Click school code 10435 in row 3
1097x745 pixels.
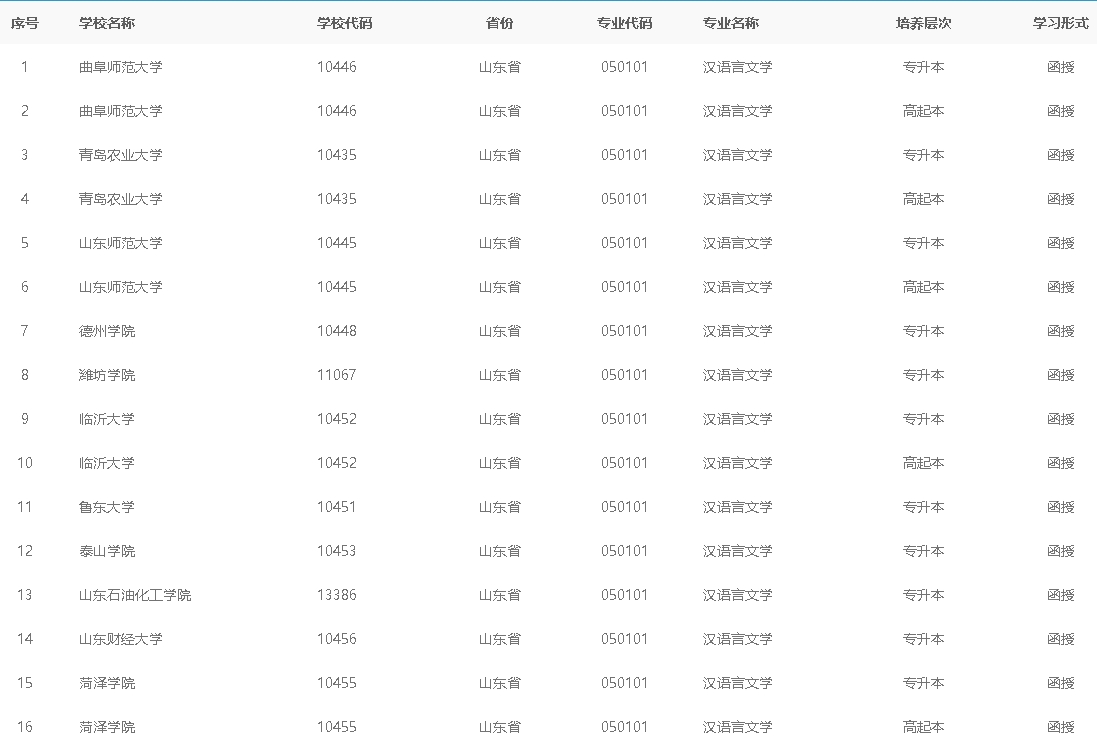coord(337,155)
